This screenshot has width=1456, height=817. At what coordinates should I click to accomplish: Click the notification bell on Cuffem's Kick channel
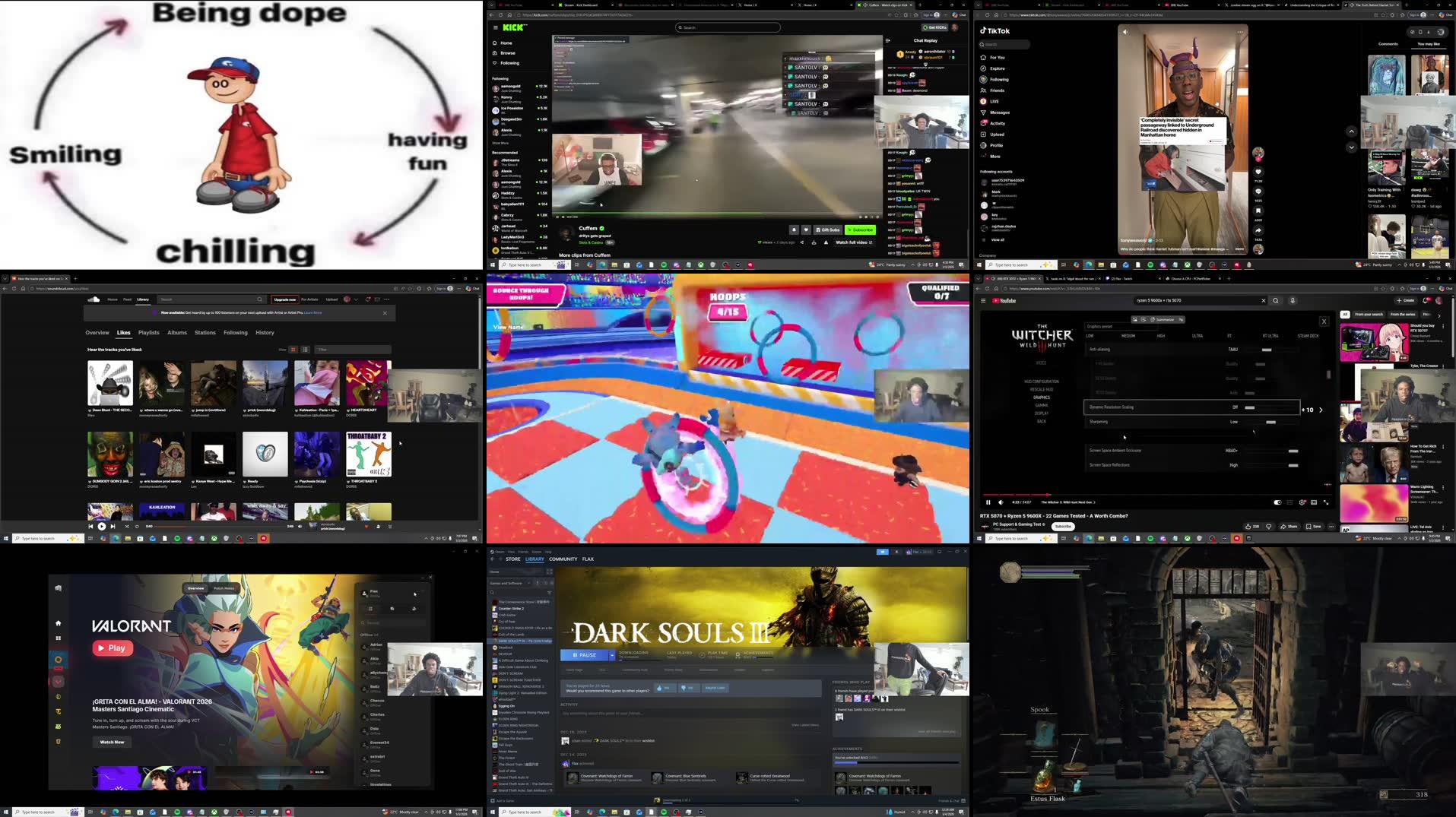coord(794,230)
